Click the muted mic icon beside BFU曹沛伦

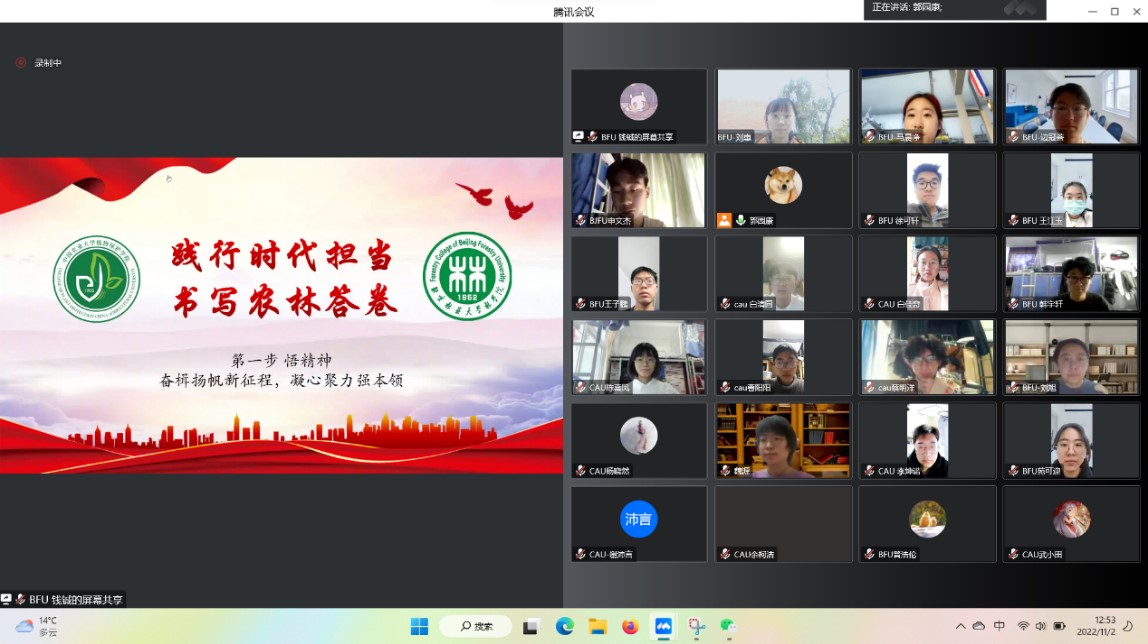point(869,554)
